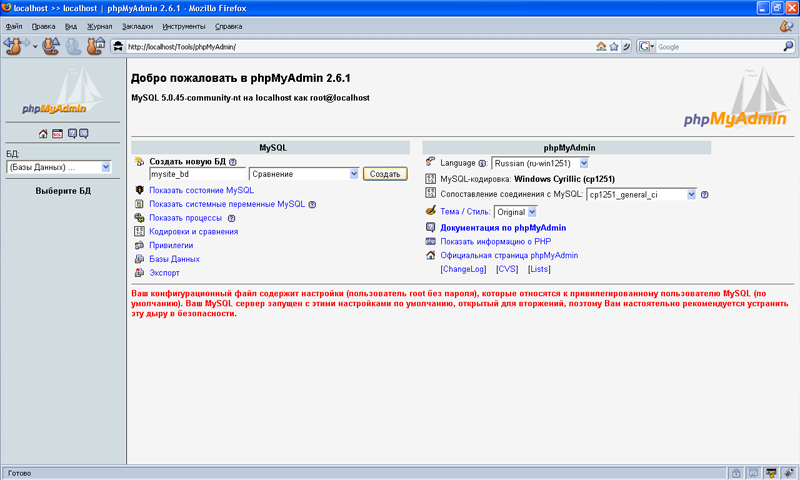
Task: Open the [Lists] link
Action: [x=539, y=269]
